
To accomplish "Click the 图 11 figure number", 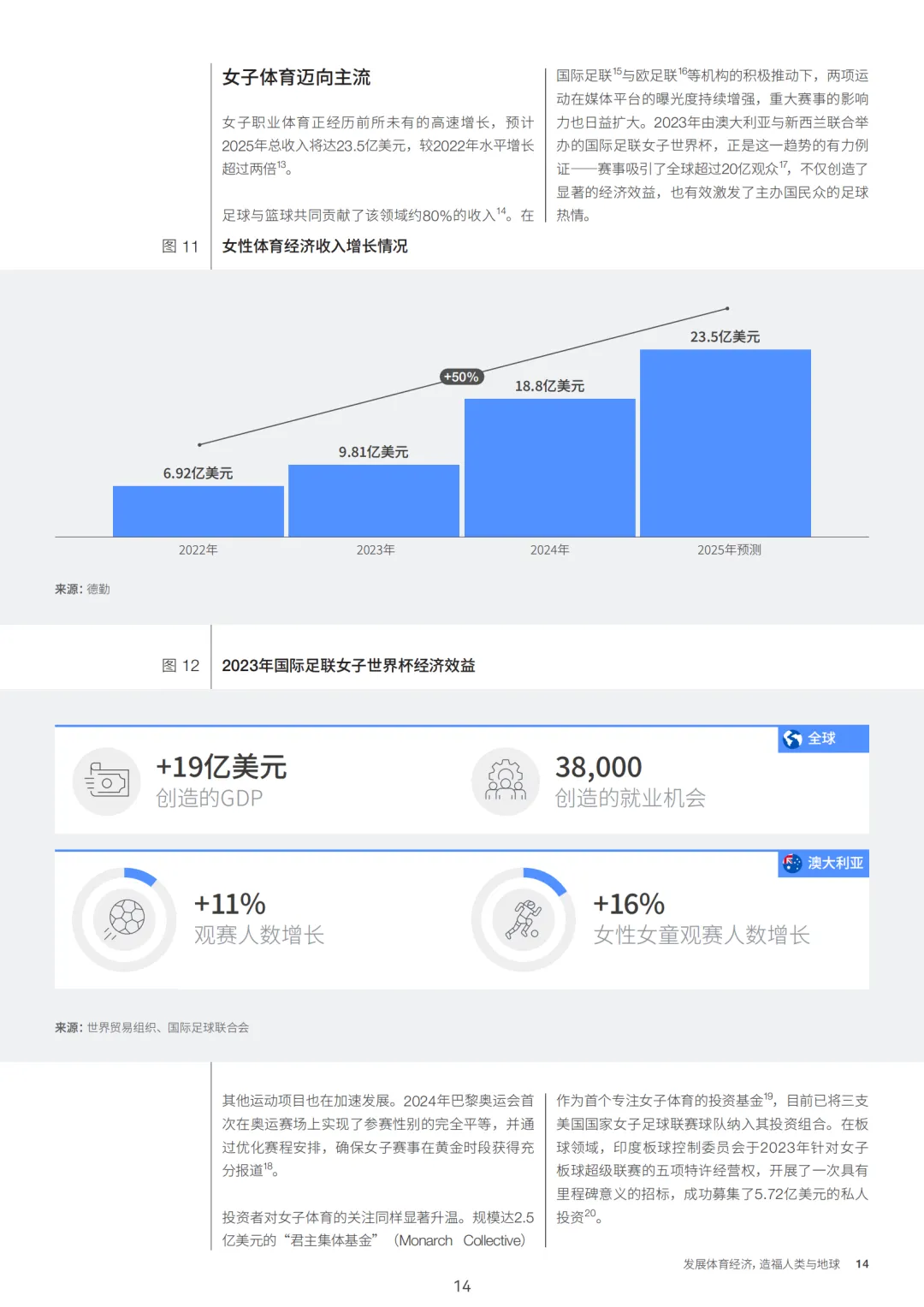I will [180, 247].
